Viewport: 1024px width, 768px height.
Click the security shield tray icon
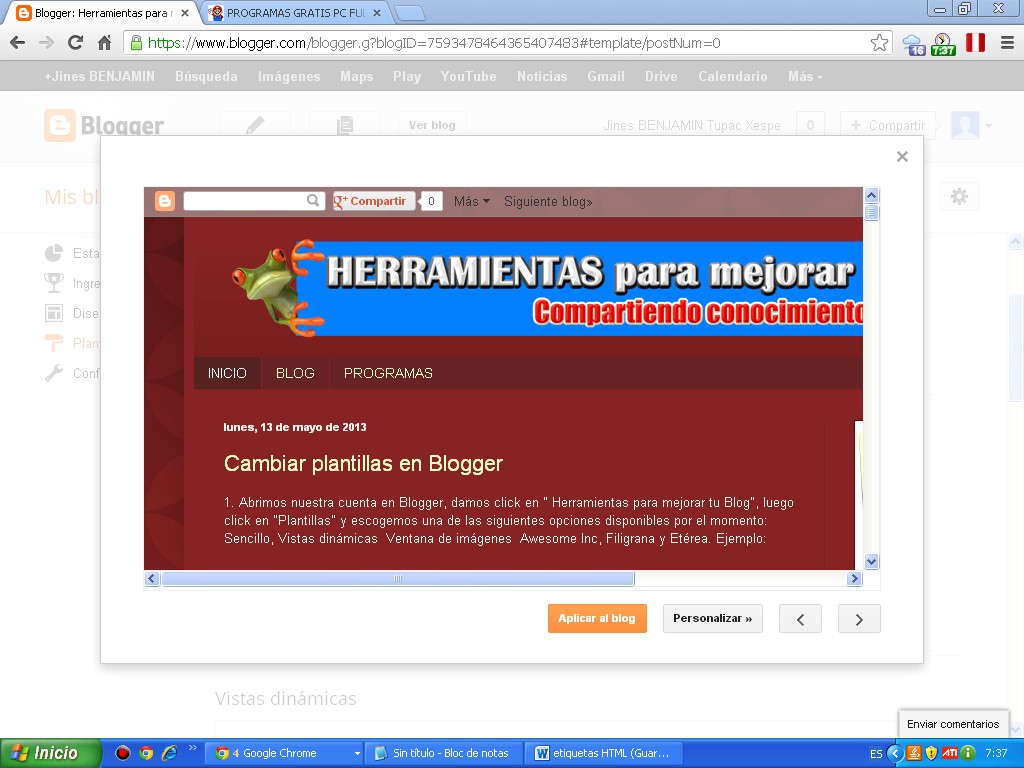tap(931, 753)
